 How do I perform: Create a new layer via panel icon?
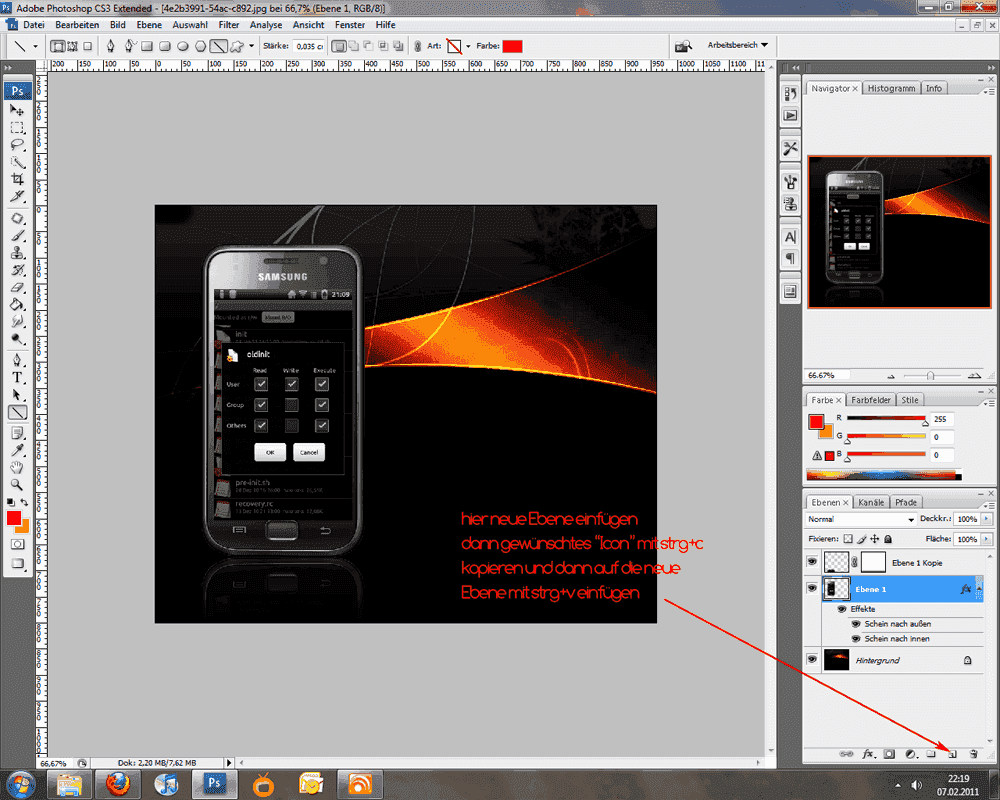click(952, 754)
